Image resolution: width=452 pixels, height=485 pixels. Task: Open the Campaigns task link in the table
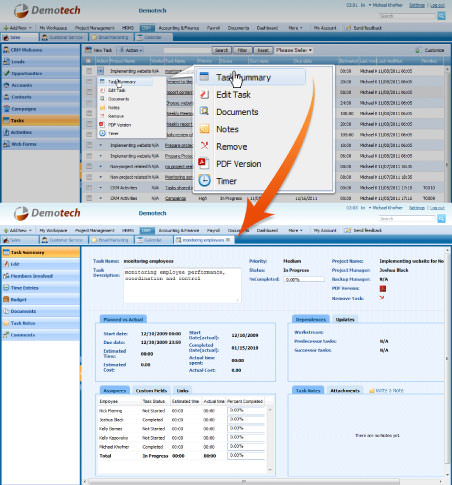(x=175, y=198)
